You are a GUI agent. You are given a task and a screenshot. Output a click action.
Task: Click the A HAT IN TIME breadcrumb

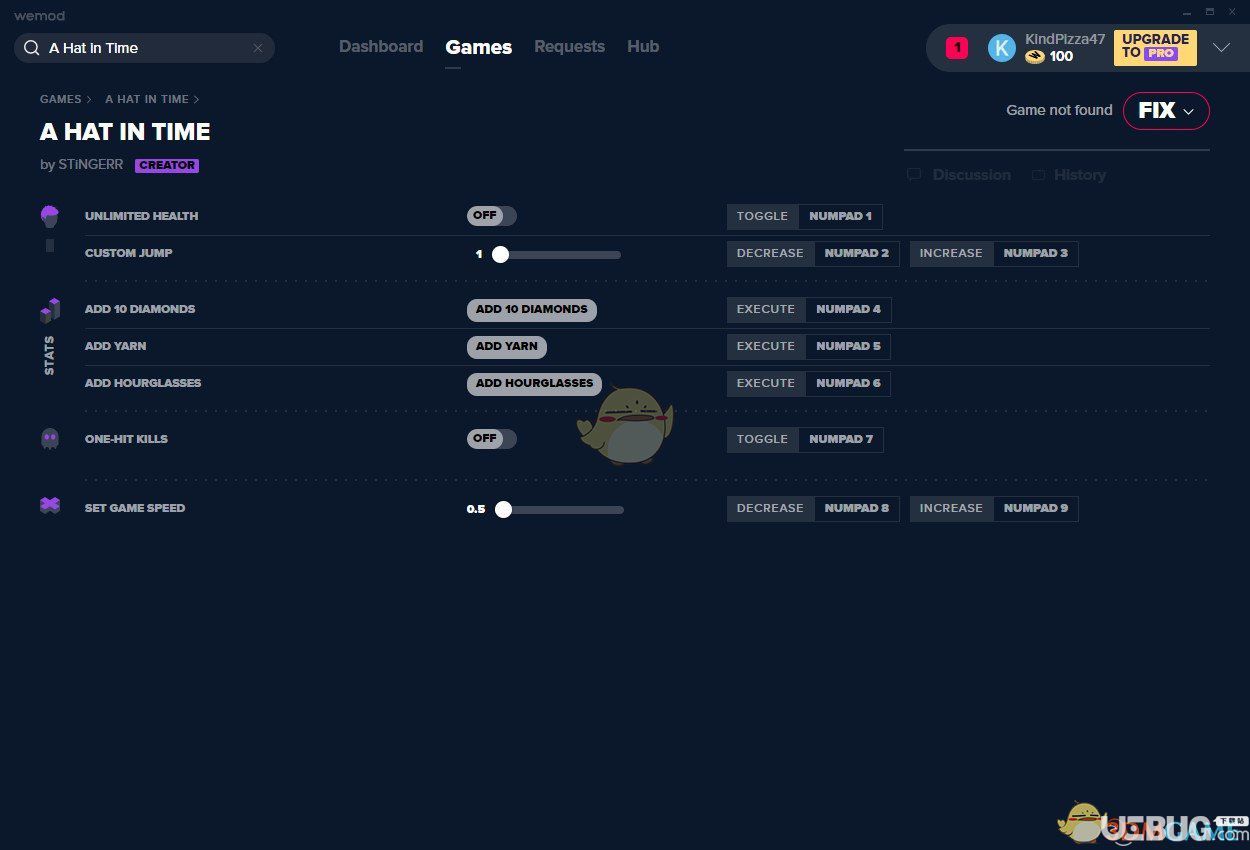[147, 99]
